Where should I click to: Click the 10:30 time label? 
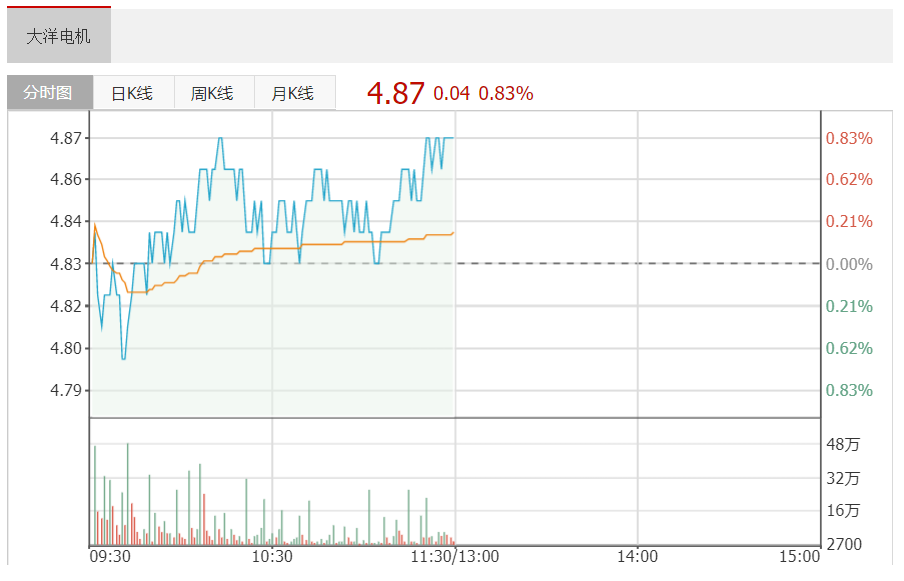tap(272, 557)
